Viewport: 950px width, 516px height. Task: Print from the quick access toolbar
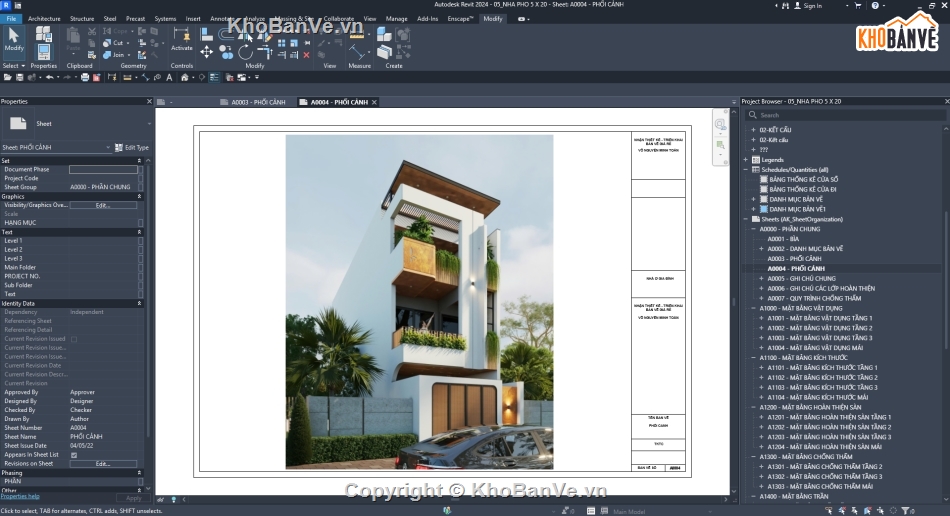85,78
